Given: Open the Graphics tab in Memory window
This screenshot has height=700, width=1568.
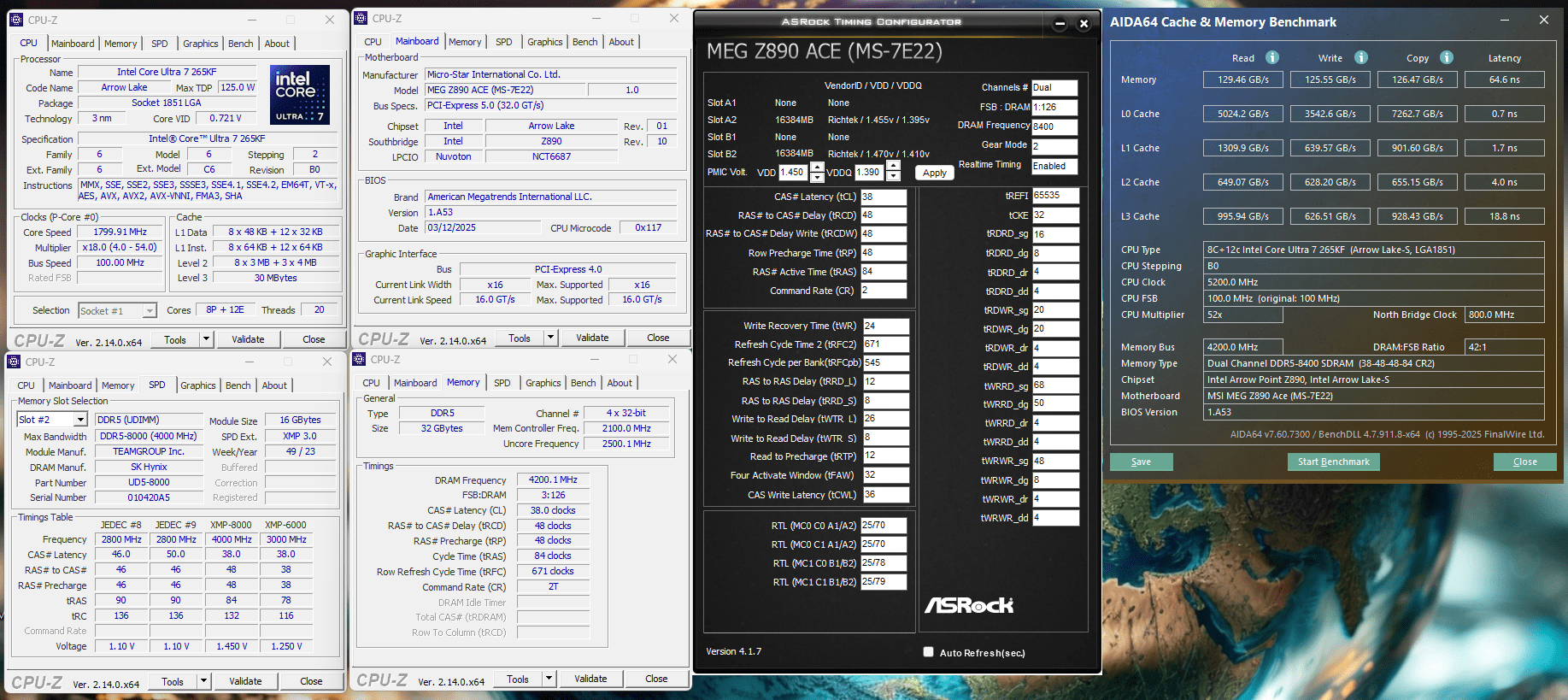Looking at the screenshot, I should pos(543,383).
